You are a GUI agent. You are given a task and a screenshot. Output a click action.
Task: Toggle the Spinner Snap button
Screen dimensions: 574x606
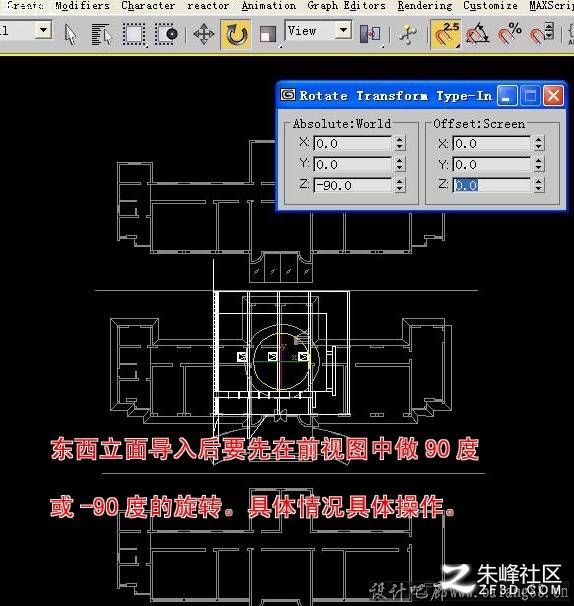[x=541, y=34]
